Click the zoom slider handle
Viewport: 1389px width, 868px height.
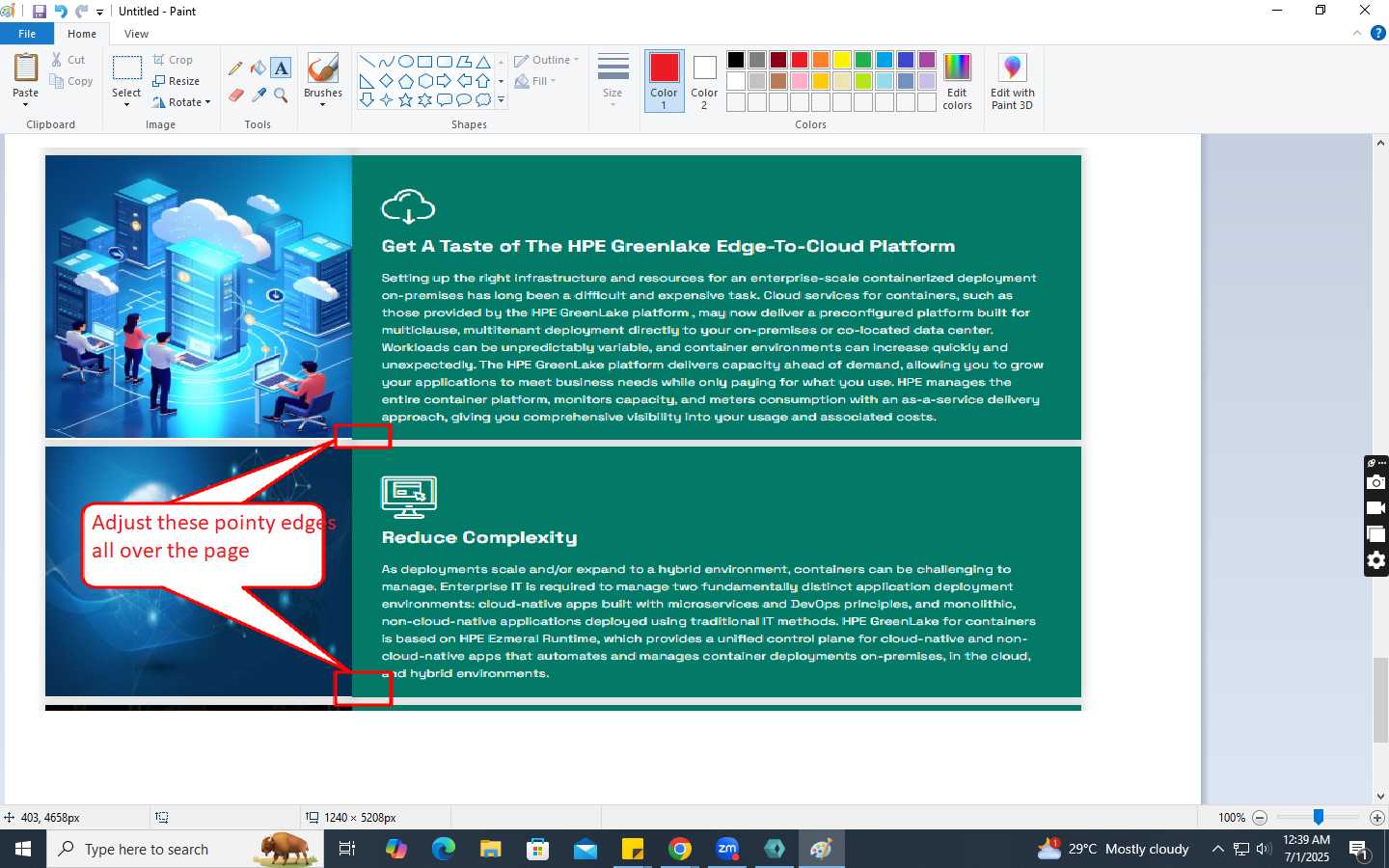[1318, 817]
